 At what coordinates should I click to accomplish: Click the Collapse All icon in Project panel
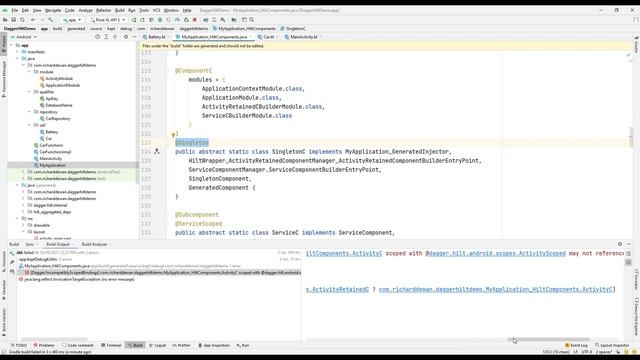coord(115,37)
